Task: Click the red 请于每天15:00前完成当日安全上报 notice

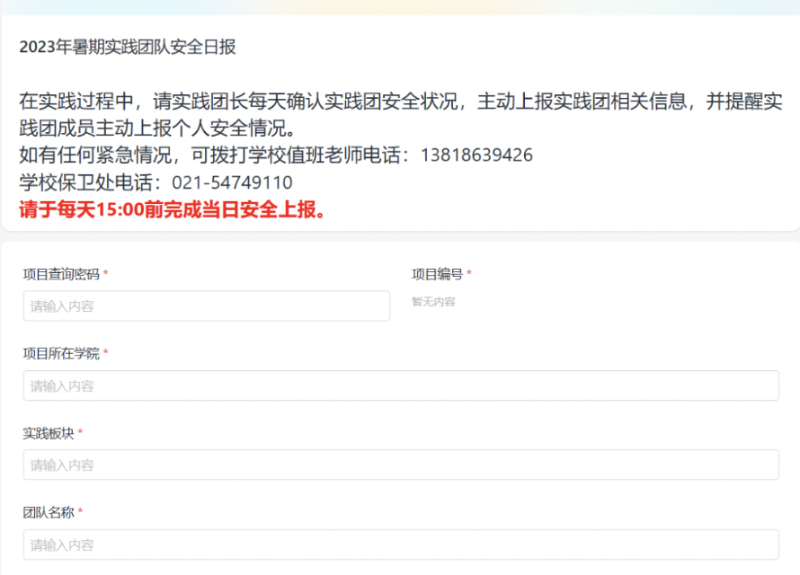Action: [x=172, y=210]
